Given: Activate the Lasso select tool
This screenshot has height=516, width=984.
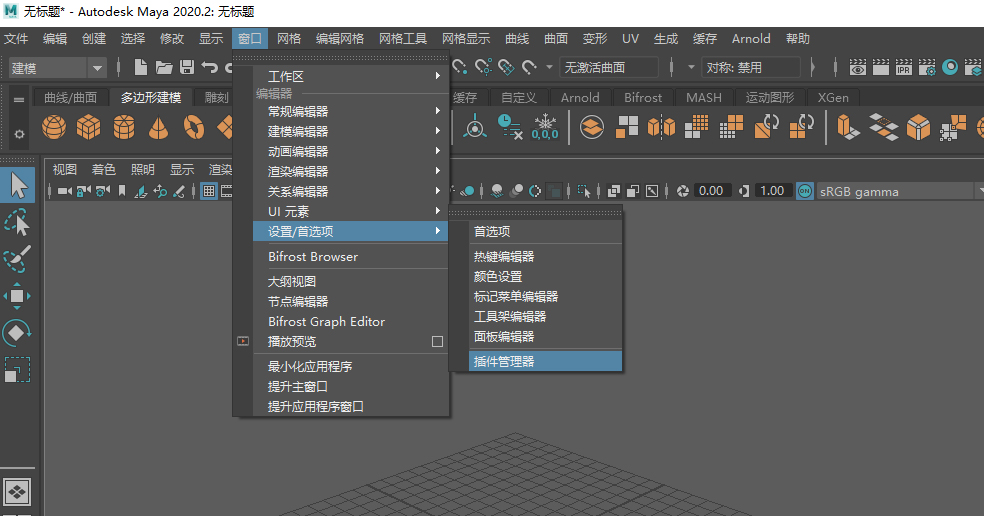Looking at the screenshot, I should pyautogui.click(x=18, y=223).
